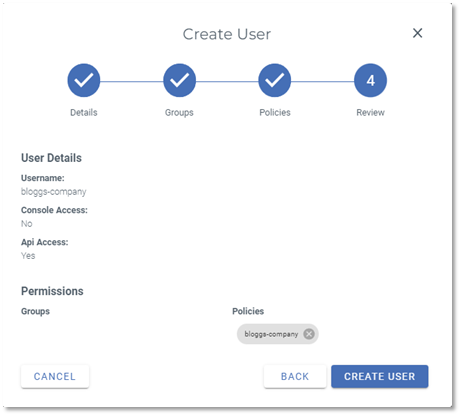This screenshot has height=416, width=461.
Task: Select the Policies step checkmark circle
Action: [275, 80]
